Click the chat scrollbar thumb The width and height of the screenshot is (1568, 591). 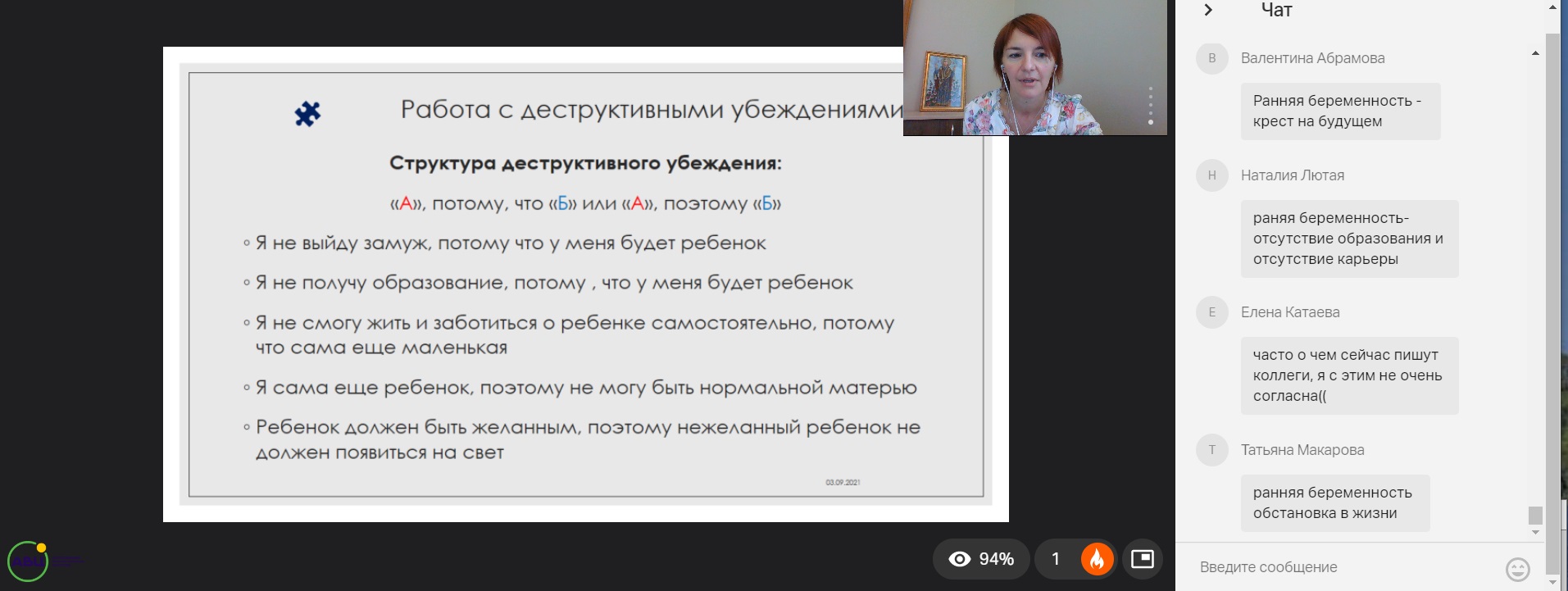pyautogui.click(x=1535, y=515)
